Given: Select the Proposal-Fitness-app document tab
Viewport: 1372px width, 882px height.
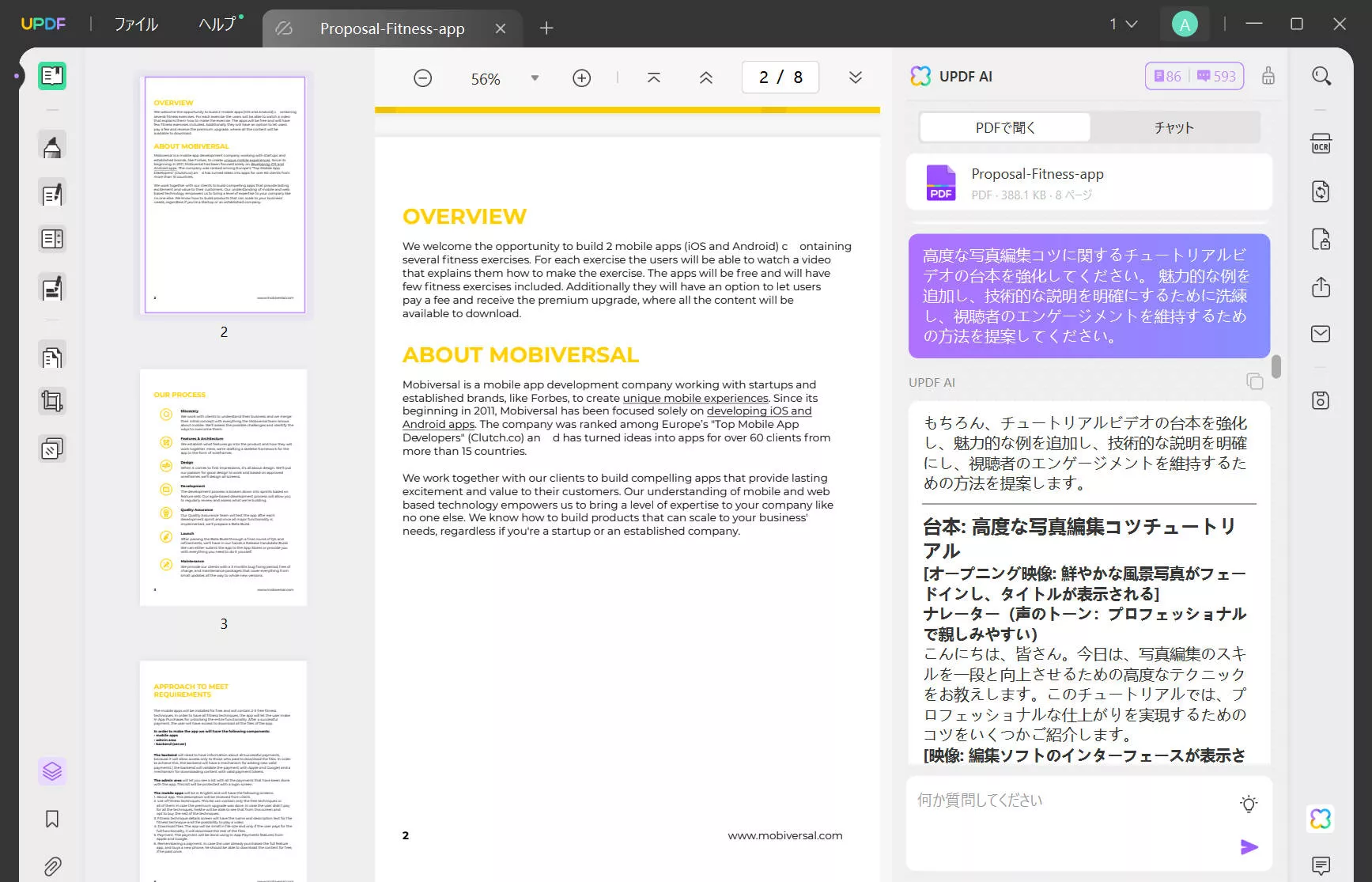Looking at the screenshot, I should tap(391, 28).
